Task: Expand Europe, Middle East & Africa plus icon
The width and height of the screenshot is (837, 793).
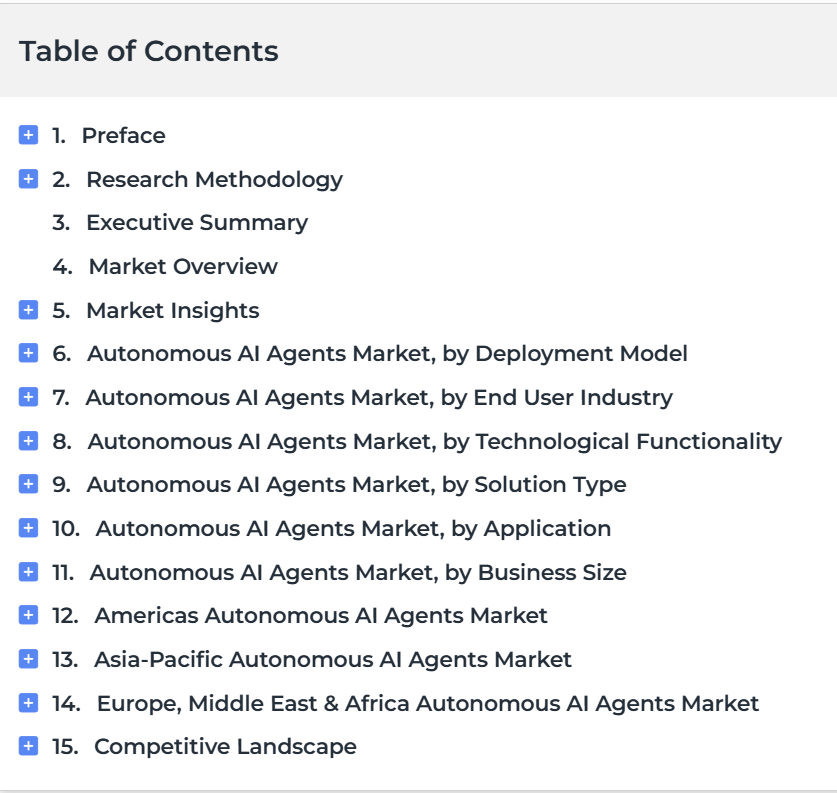Action: tap(28, 703)
